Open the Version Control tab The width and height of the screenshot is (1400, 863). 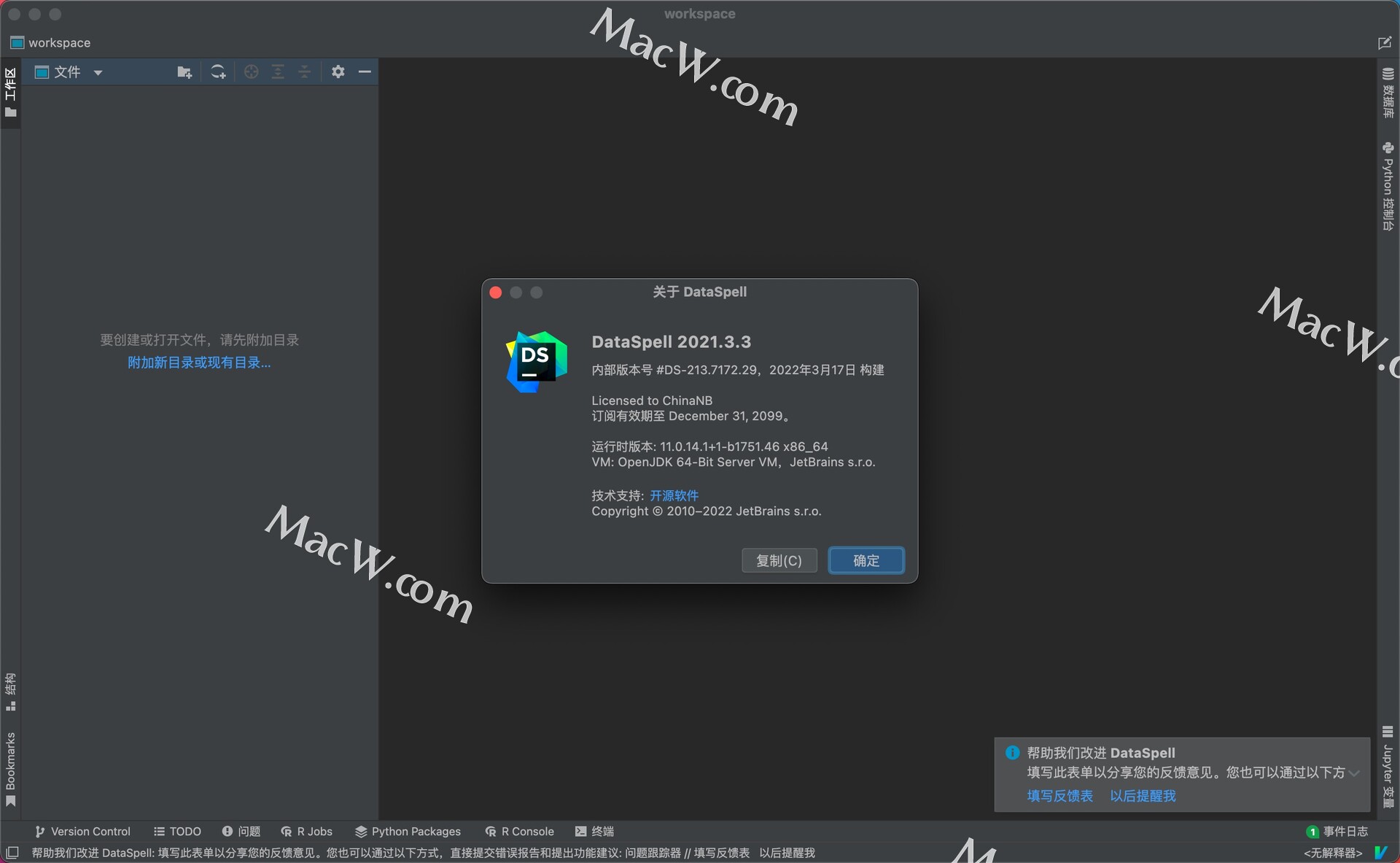82,832
